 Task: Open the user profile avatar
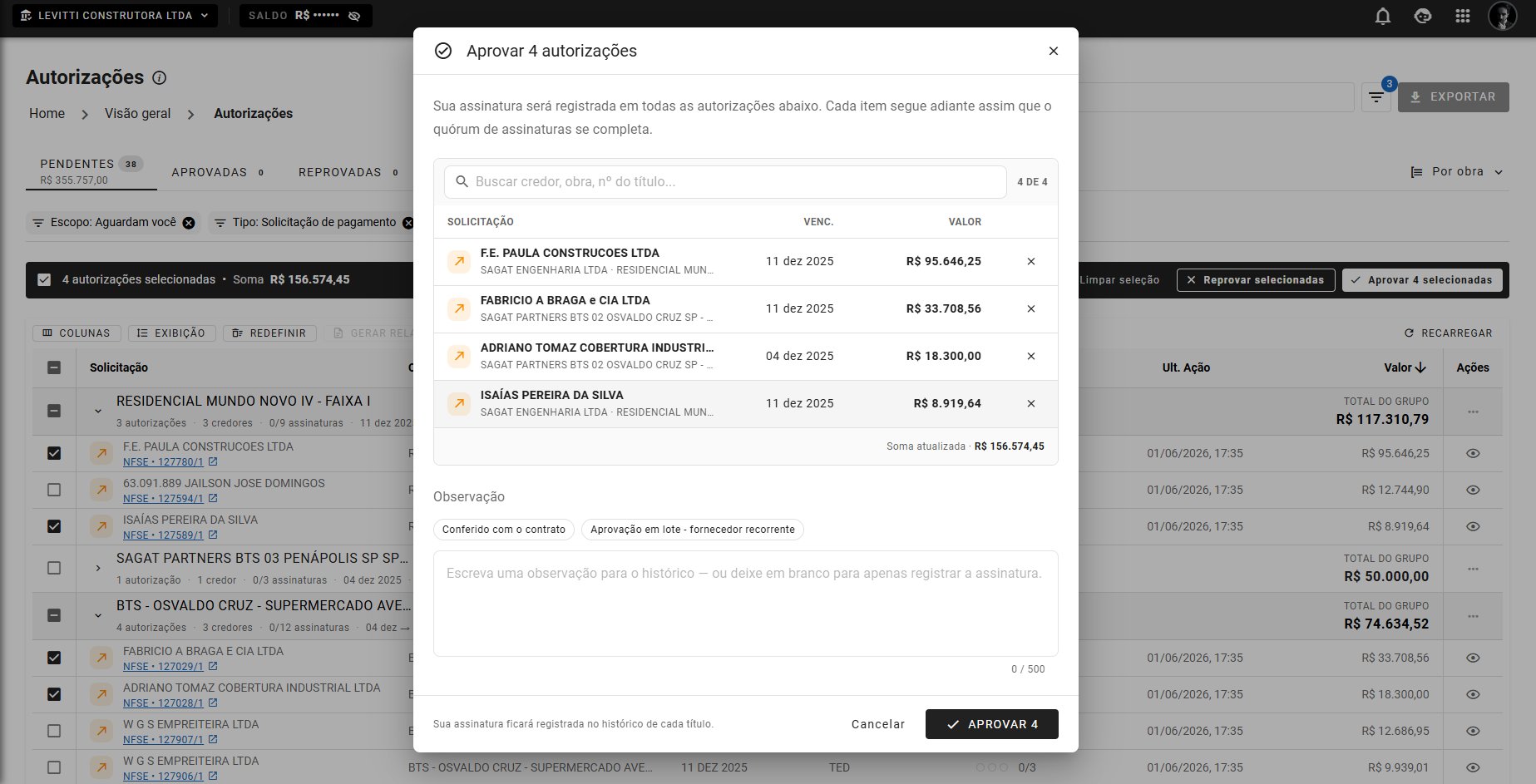(x=1503, y=16)
